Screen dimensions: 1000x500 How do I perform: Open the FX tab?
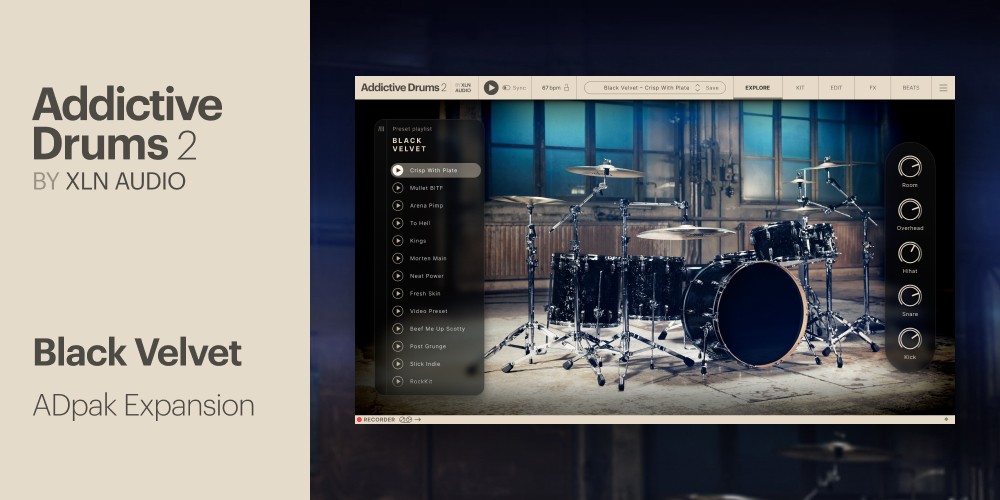click(x=872, y=88)
